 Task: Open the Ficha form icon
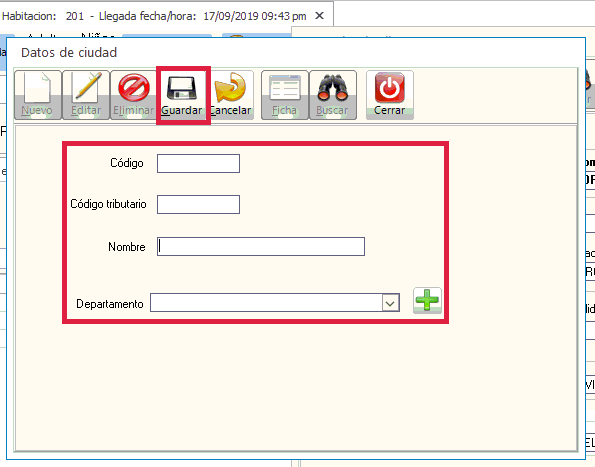pos(285,88)
